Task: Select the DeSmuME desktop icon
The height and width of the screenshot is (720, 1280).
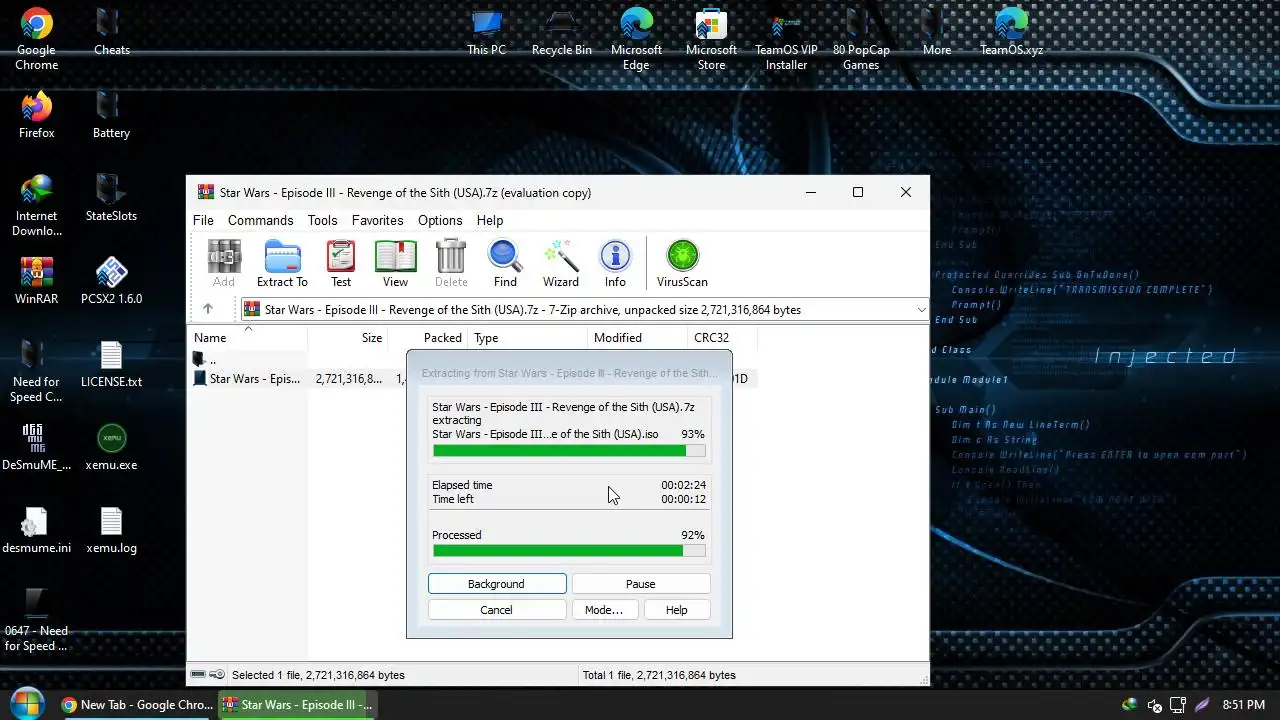Action: (x=36, y=447)
